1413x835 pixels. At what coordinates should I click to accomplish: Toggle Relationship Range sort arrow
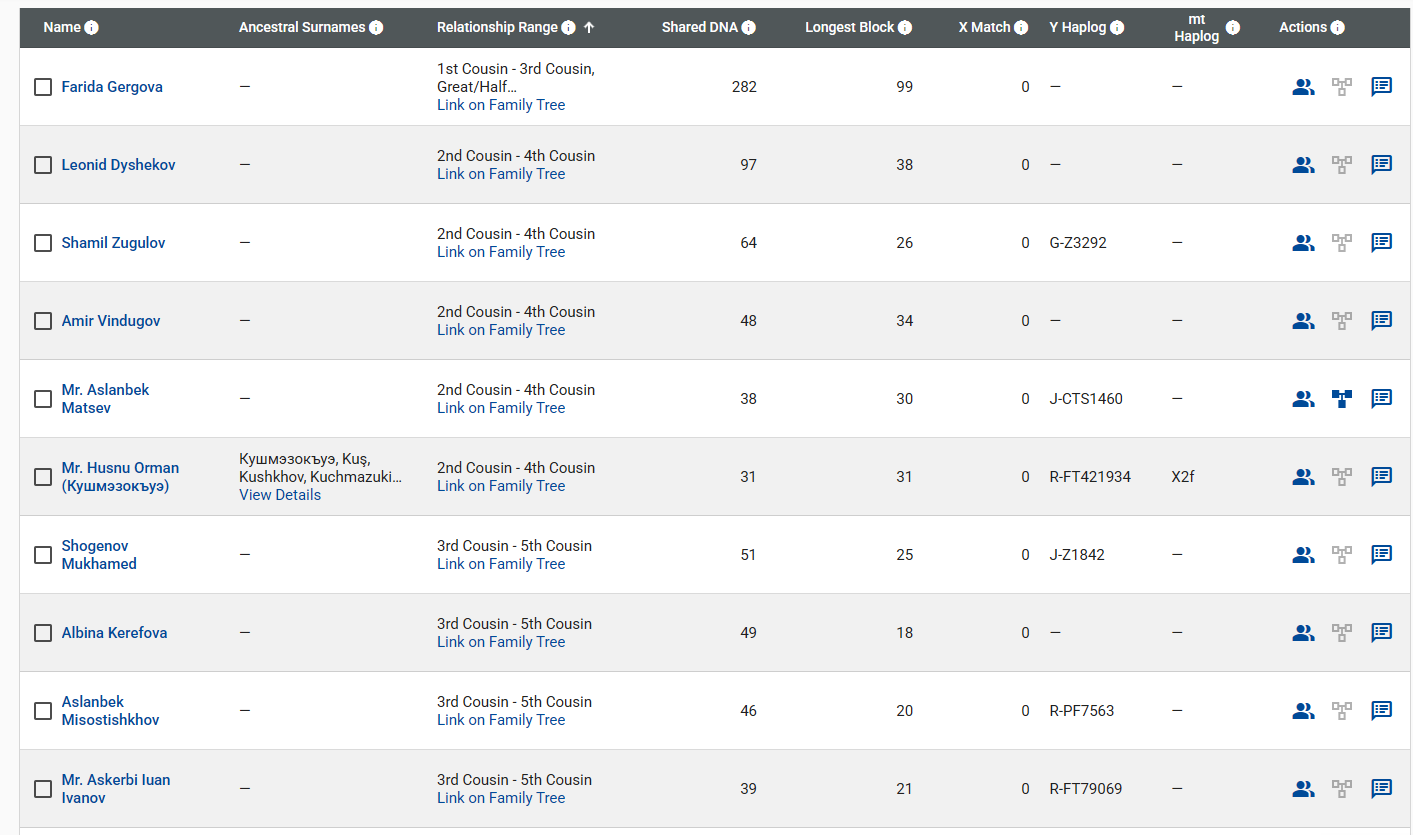(589, 28)
